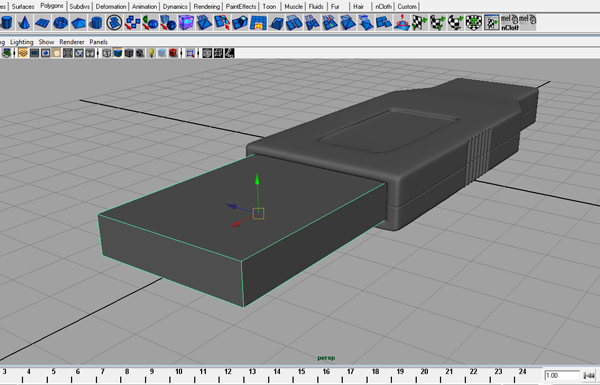Viewport: 600px width, 385px height.
Task: Click the current frame field showing 1.00
Action: 562,375
